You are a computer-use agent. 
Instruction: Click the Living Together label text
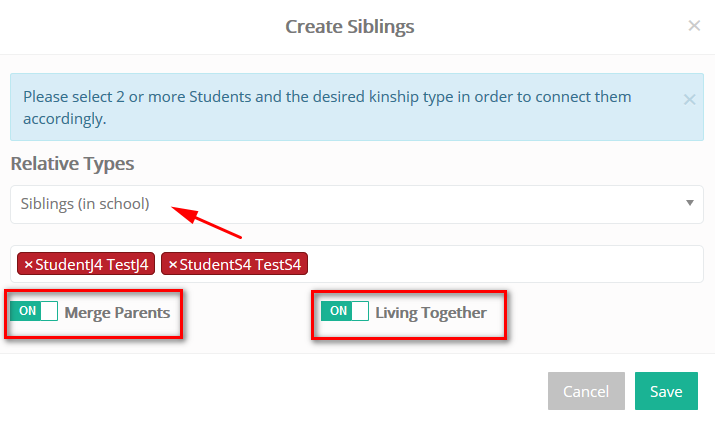[431, 313]
